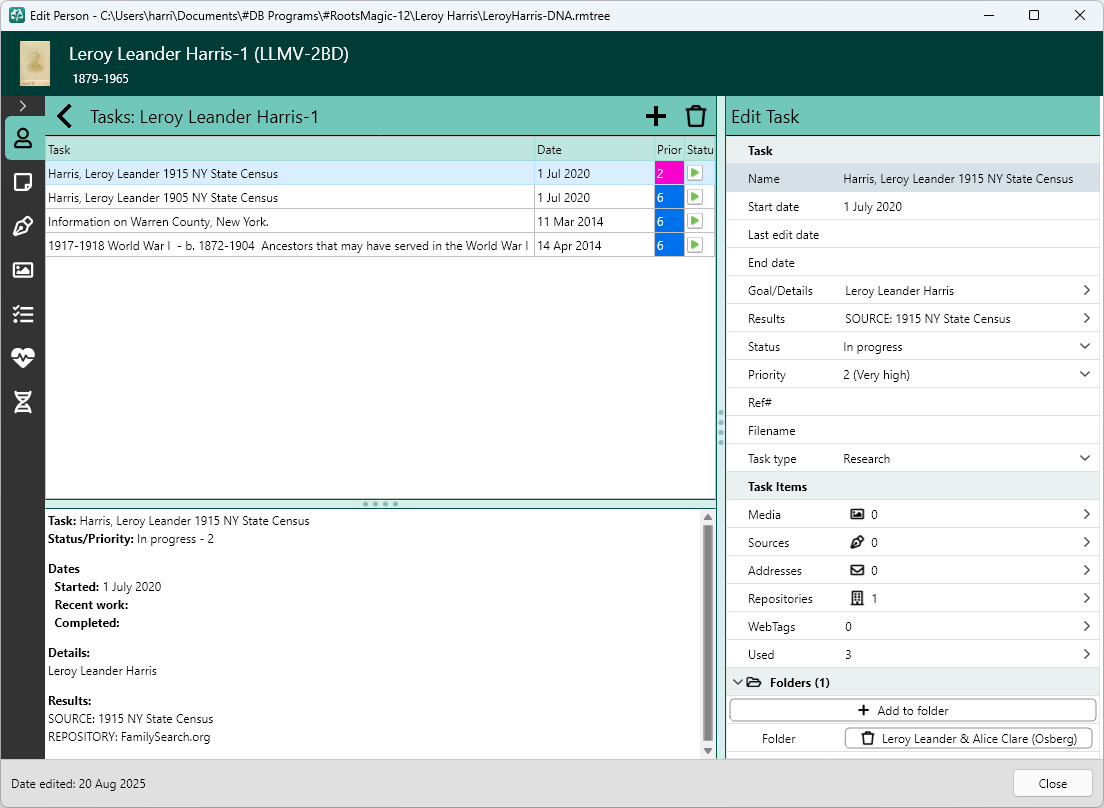Click scroll down arrow in task details

tap(708, 751)
